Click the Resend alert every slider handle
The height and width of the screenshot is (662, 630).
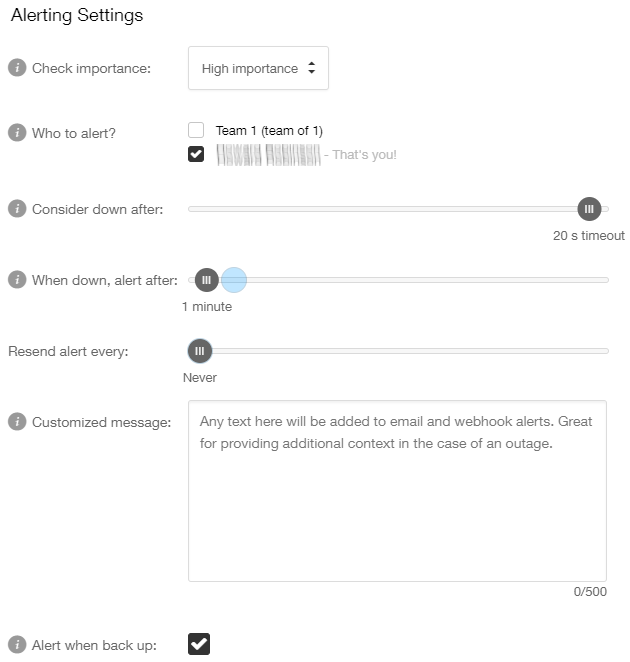click(200, 351)
